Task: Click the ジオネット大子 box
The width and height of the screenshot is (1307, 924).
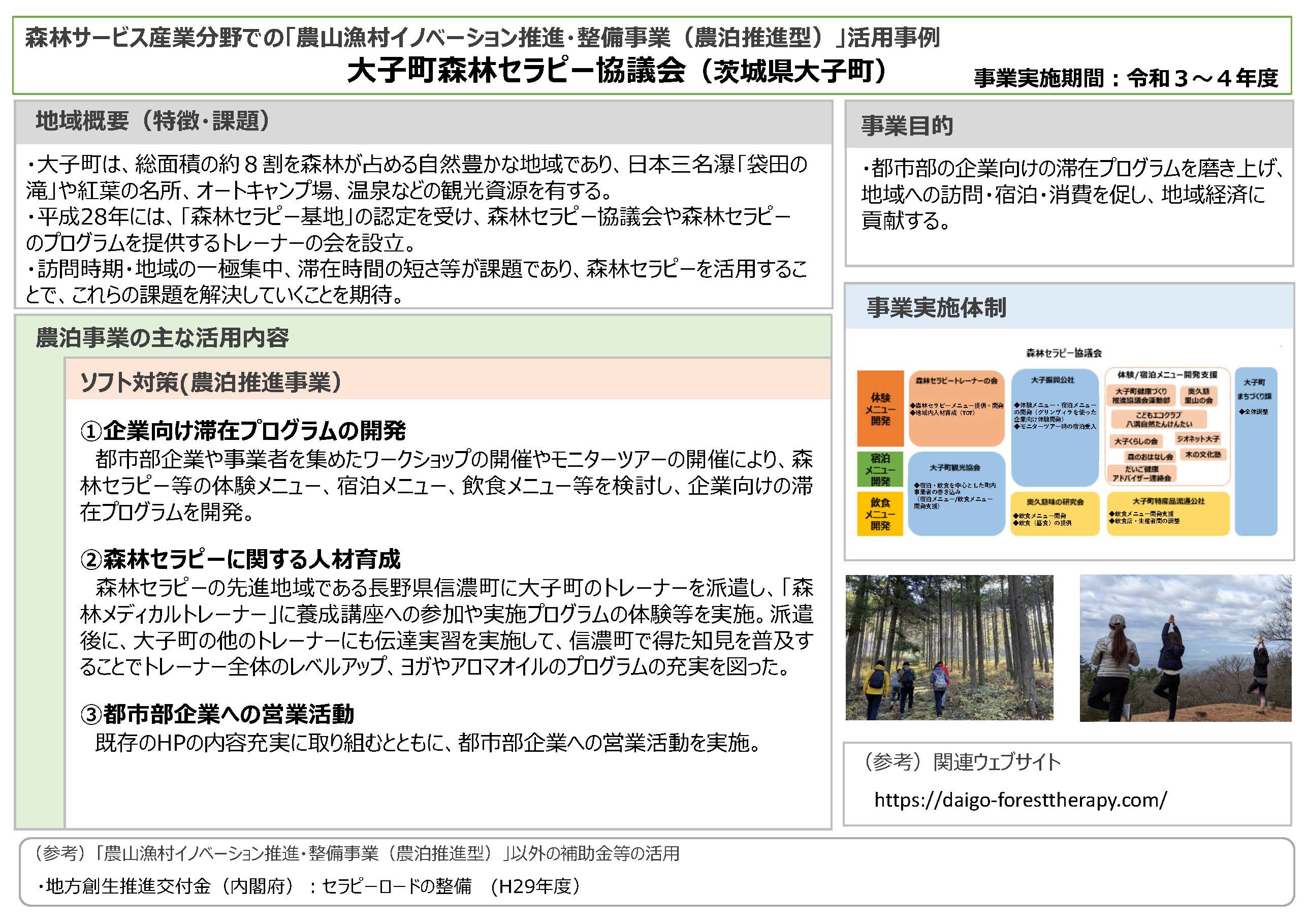Action: click(x=1198, y=438)
